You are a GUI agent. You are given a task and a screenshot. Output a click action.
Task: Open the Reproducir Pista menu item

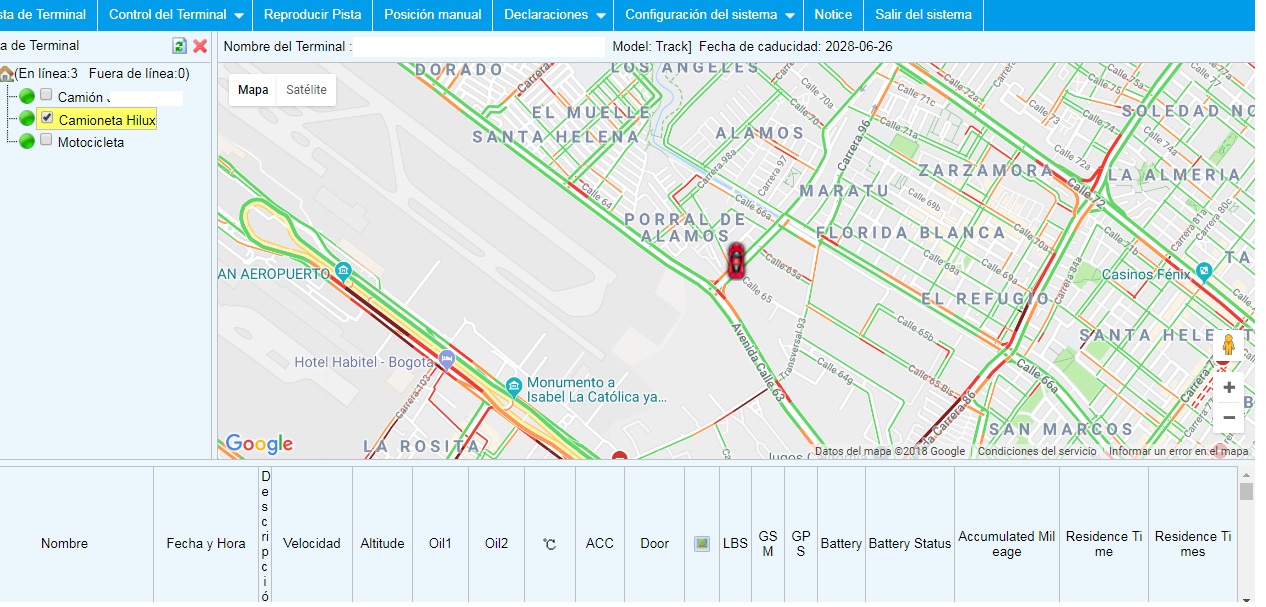pyautogui.click(x=313, y=15)
